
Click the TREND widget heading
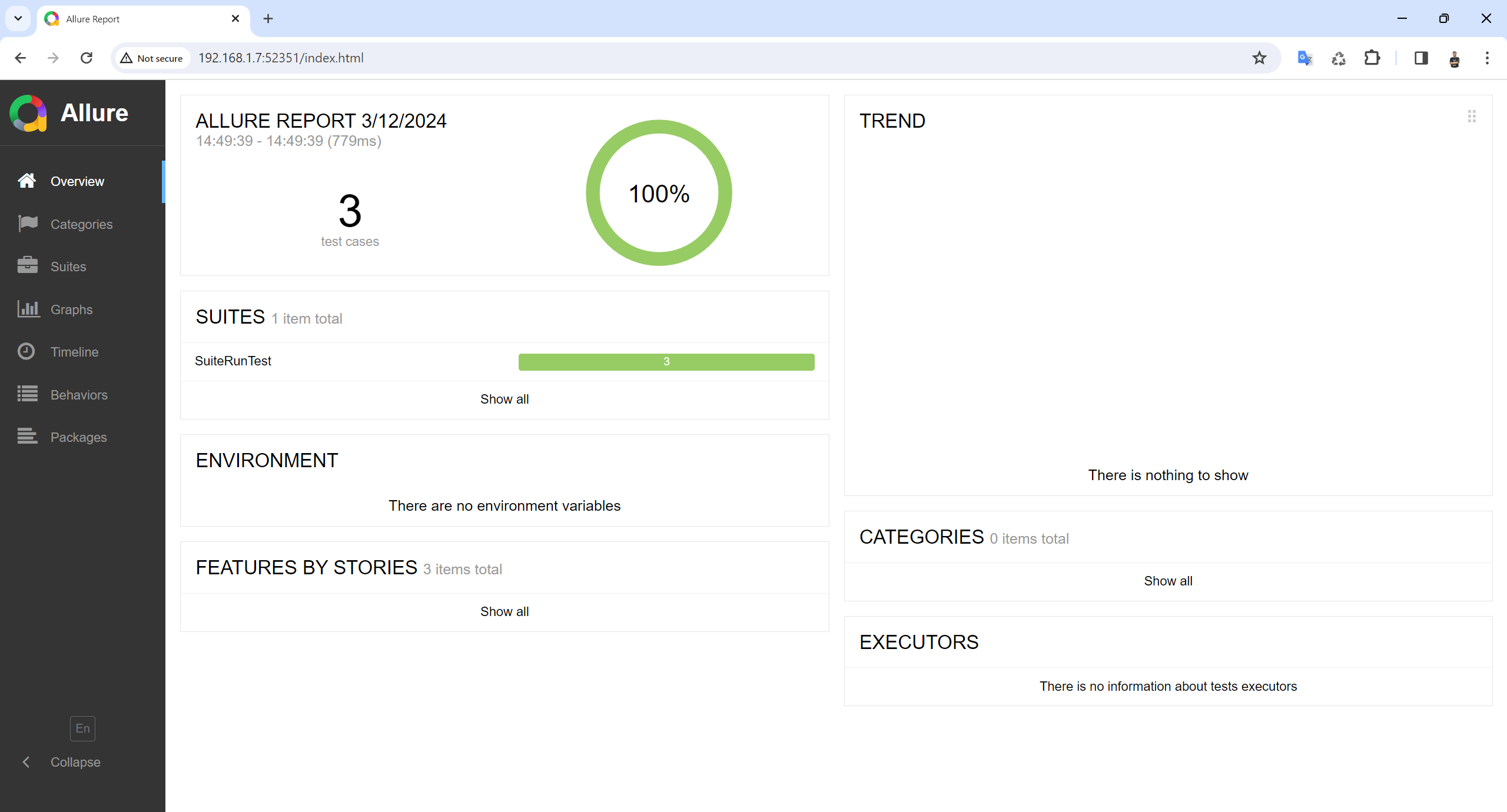click(892, 121)
